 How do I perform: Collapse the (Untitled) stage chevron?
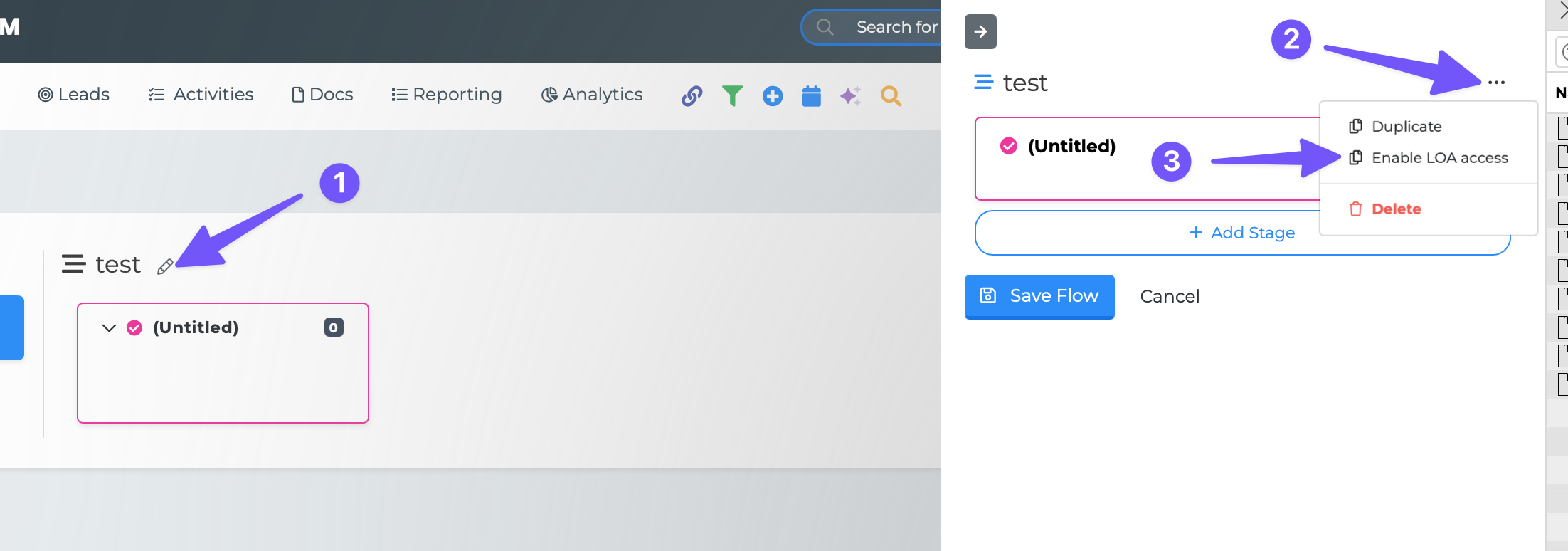pos(109,327)
